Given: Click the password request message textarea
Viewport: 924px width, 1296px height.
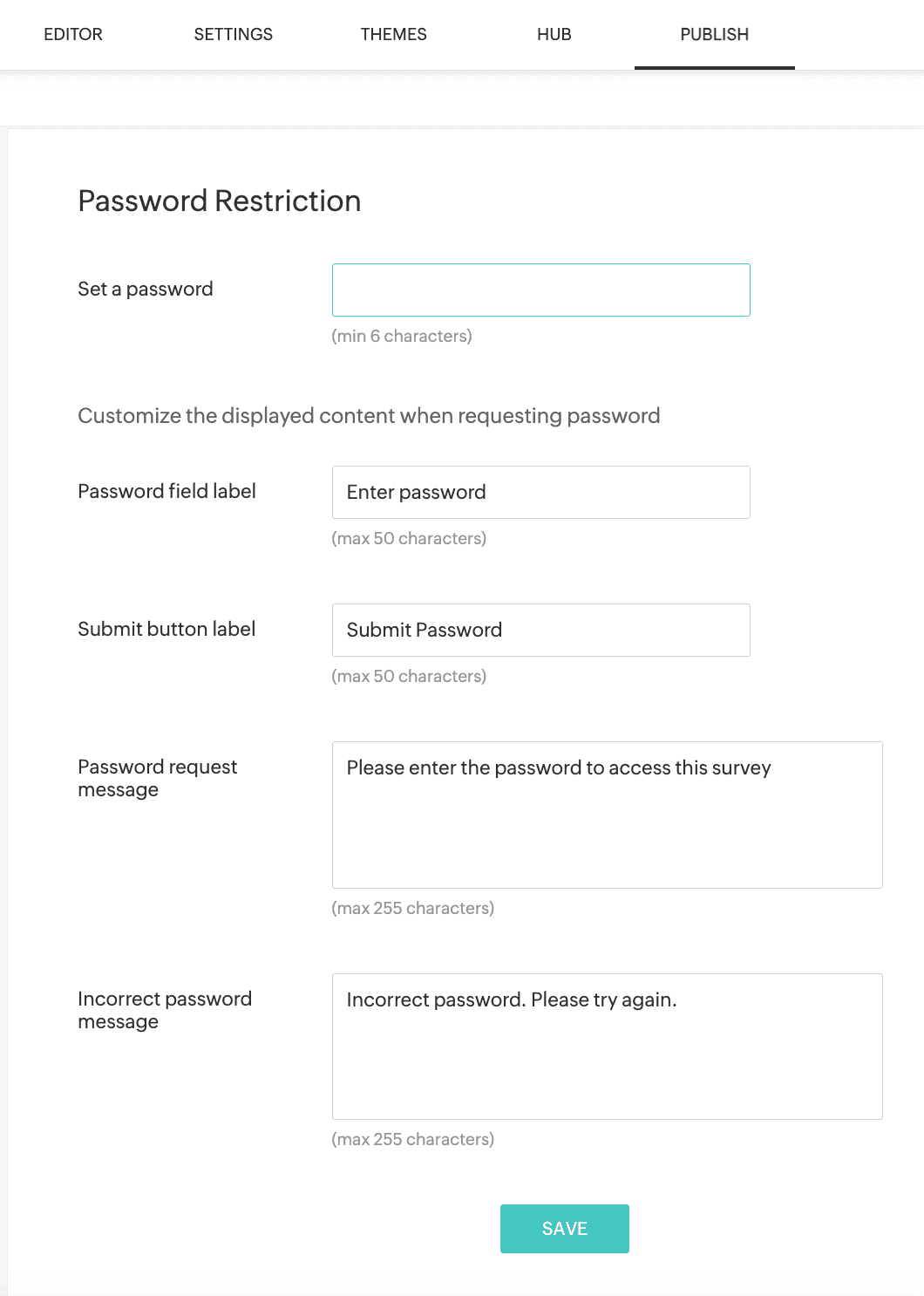Looking at the screenshot, I should tap(608, 815).
